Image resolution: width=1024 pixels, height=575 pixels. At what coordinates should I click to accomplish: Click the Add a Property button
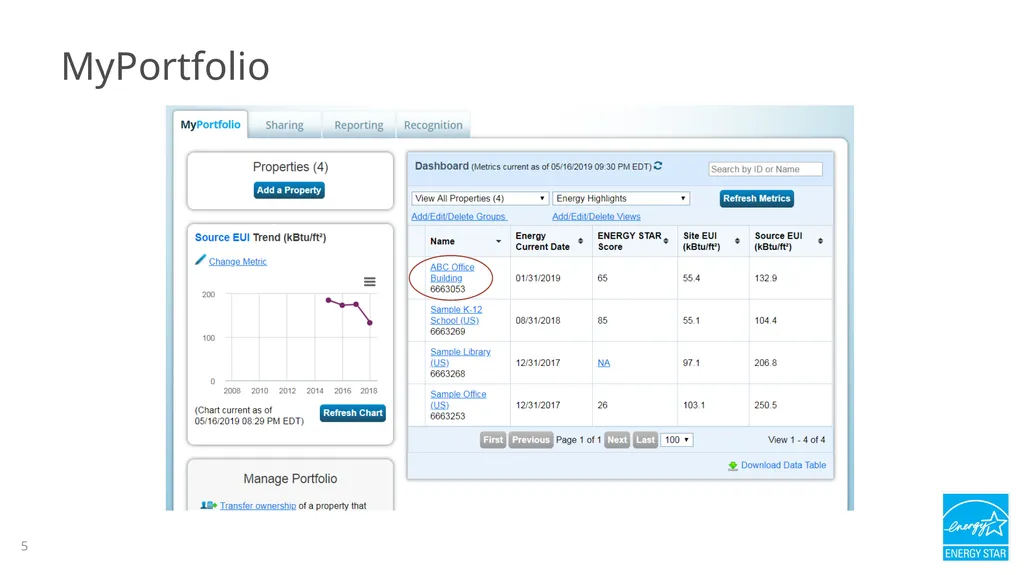[x=289, y=190]
